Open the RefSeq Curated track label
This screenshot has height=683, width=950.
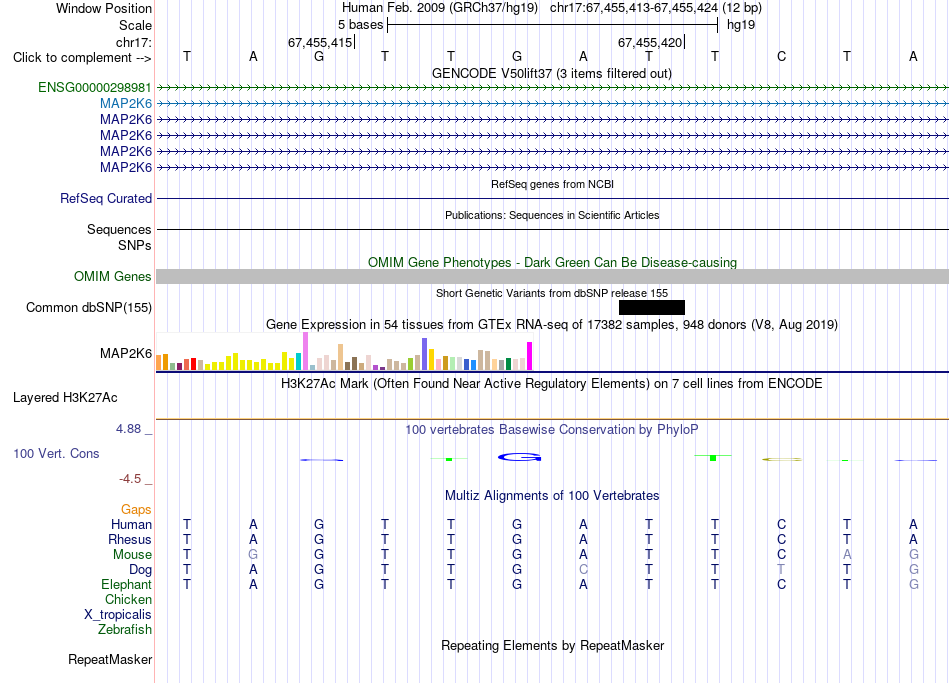(106, 198)
